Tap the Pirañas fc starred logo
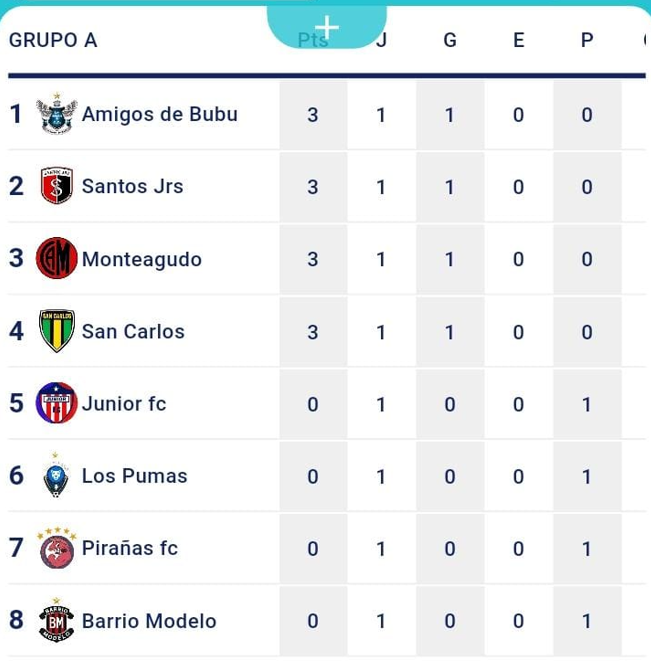This screenshot has height=670, width=651. tap(57, 548)
